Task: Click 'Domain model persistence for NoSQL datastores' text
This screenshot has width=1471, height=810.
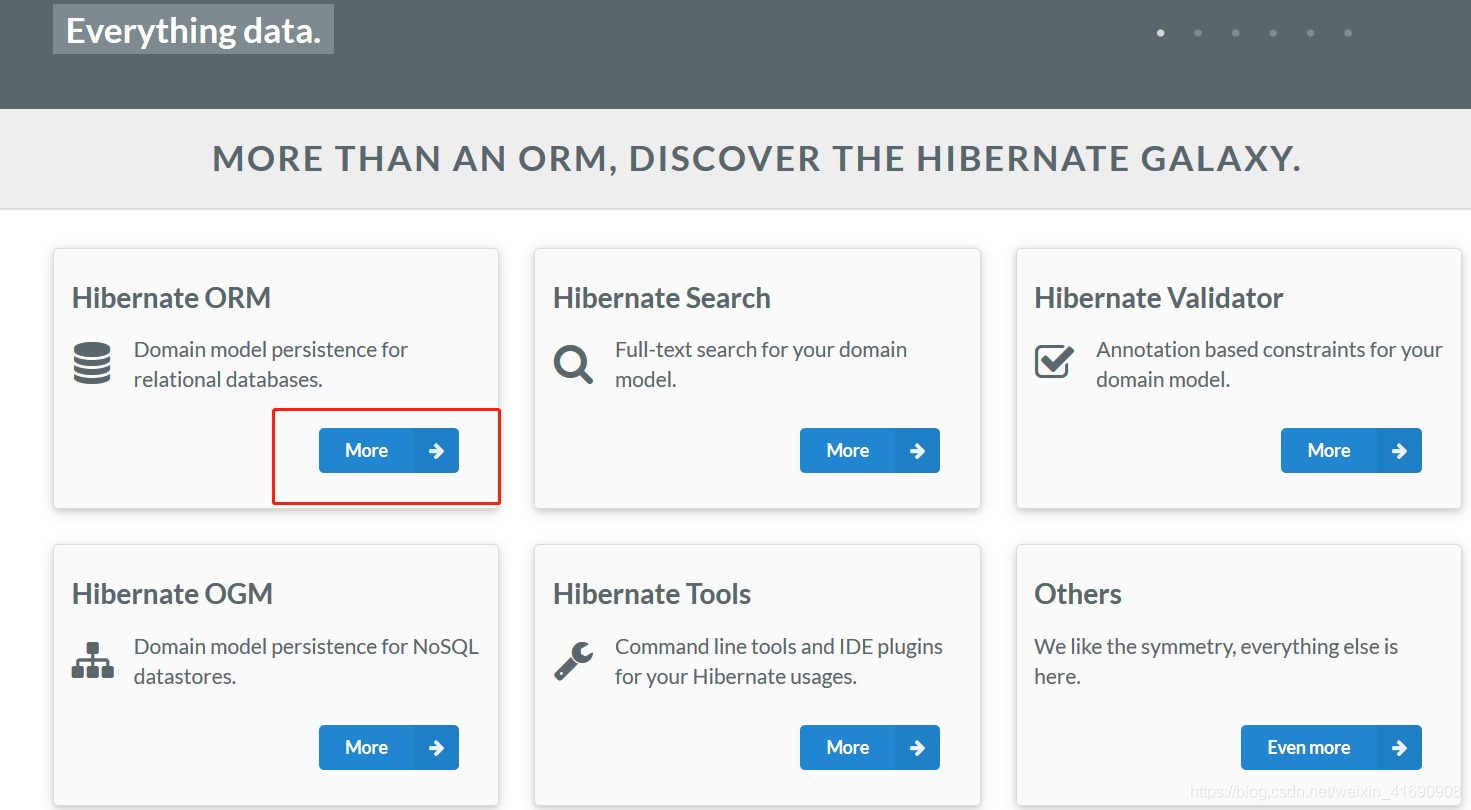Action: (x=306, y=661)
